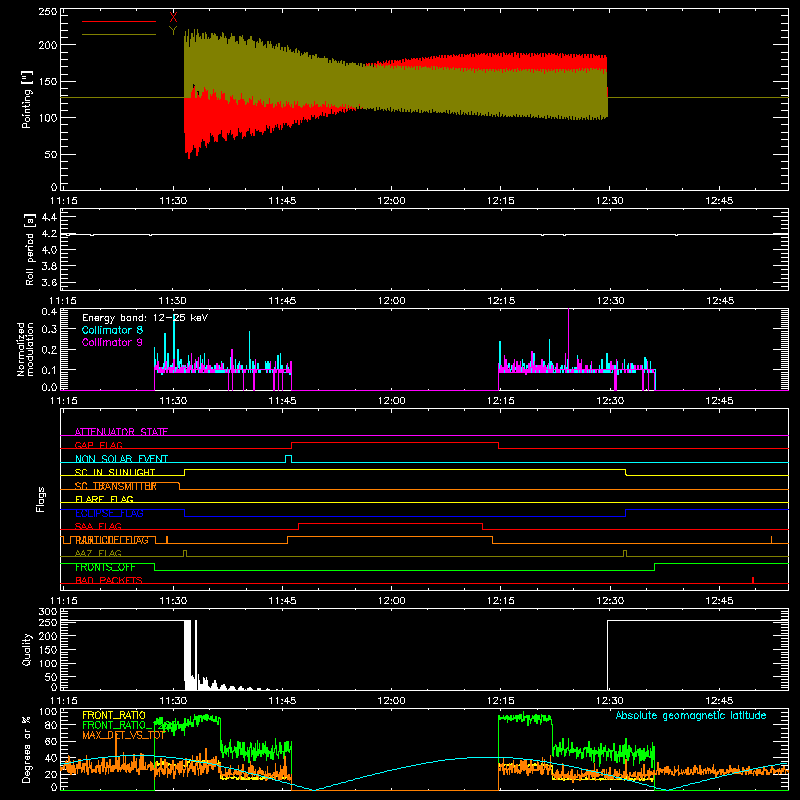Image resolution: width=800 pixels, height=800 pixels.
Task: Click the cyan 'Collimator 8' legend label
Action: coord(112,330)
